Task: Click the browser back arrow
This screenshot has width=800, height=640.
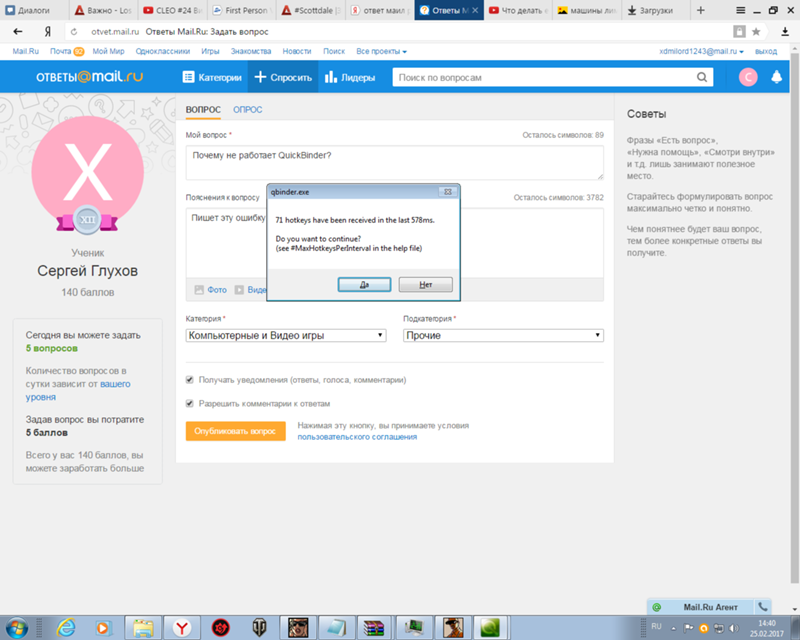Action: tap(18, 32)
